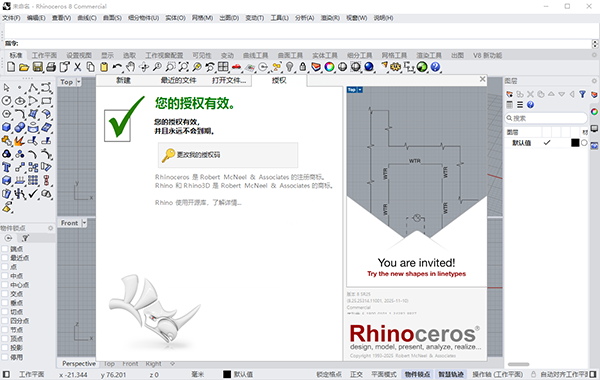The image size is (600, 380).
Task: Click the blue Help question mark in toolbar
Action: (435, 67)
